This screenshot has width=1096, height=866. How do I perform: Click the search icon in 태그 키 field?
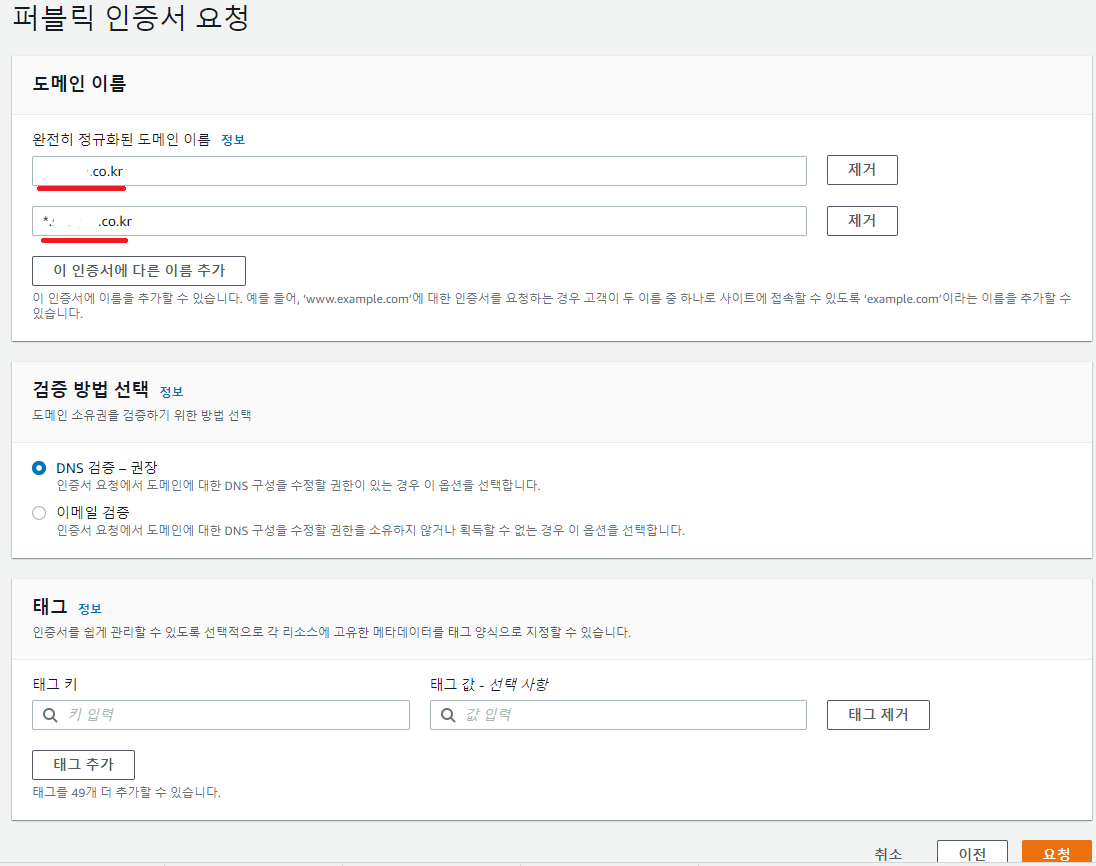[x=50, y=715]
